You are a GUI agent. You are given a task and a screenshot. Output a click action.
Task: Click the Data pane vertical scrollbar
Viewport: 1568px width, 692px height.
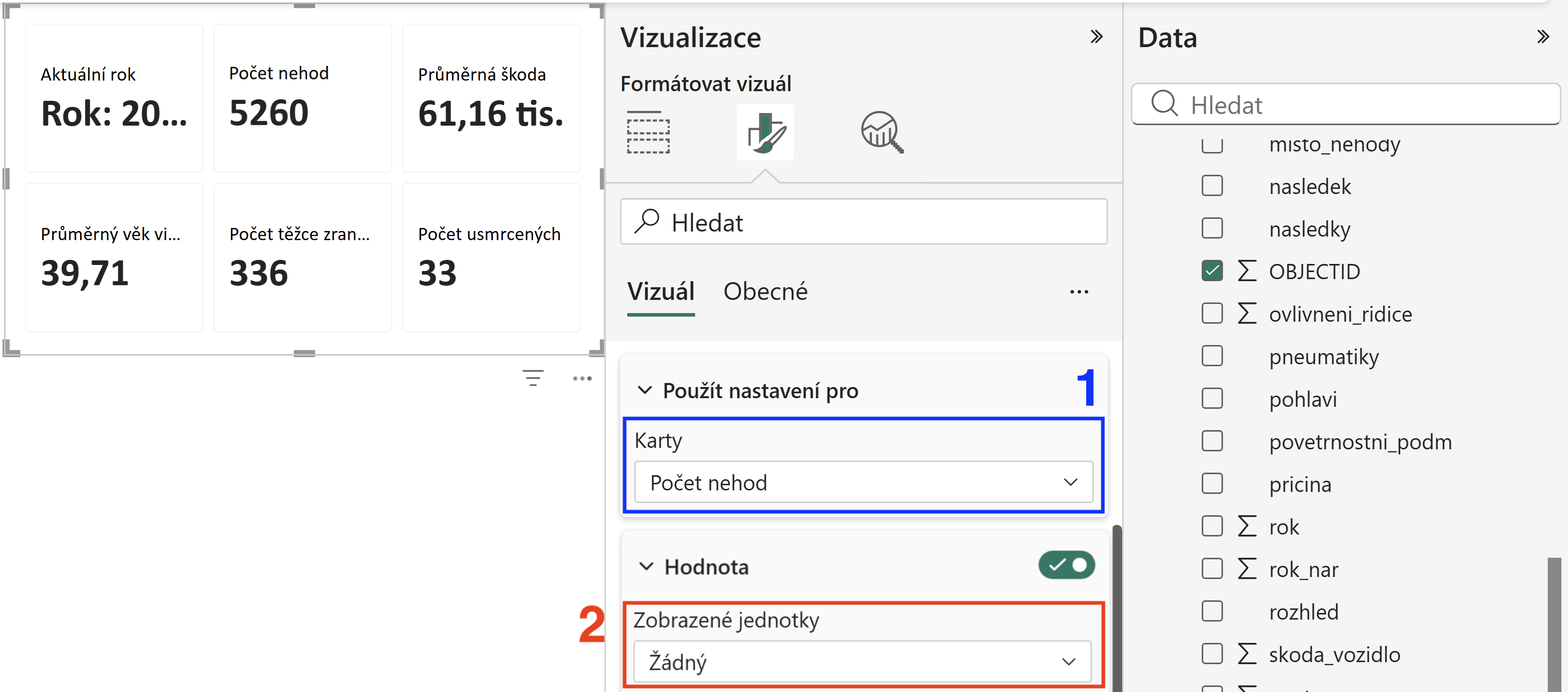[1553, 624]
